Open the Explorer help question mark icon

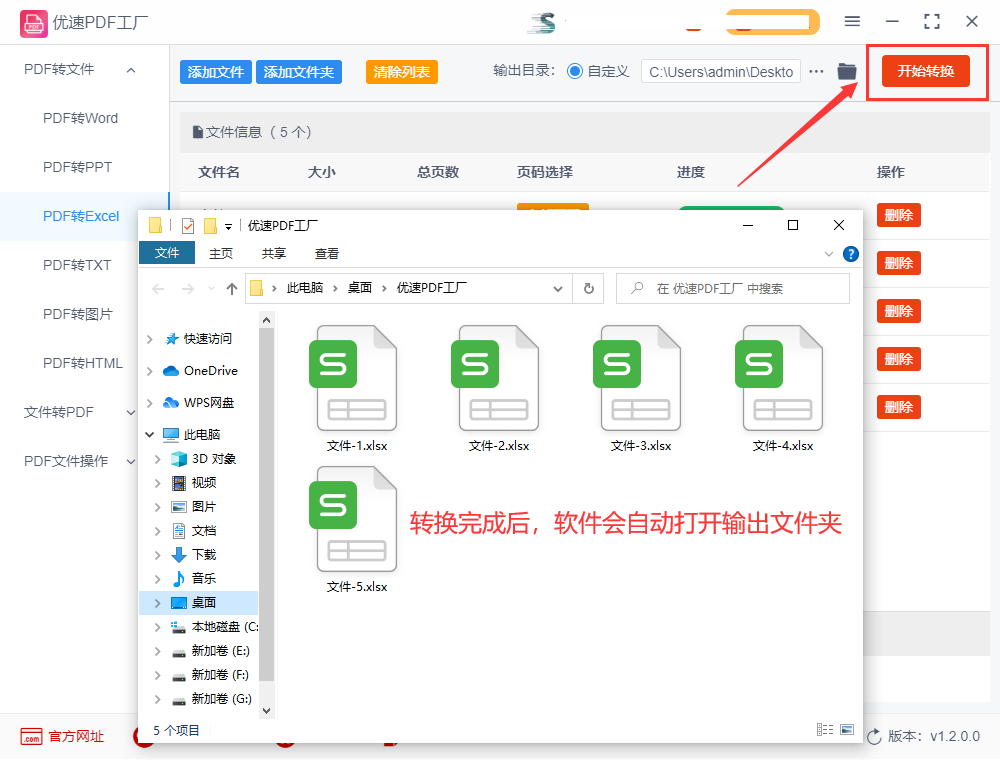coord(851,254)
